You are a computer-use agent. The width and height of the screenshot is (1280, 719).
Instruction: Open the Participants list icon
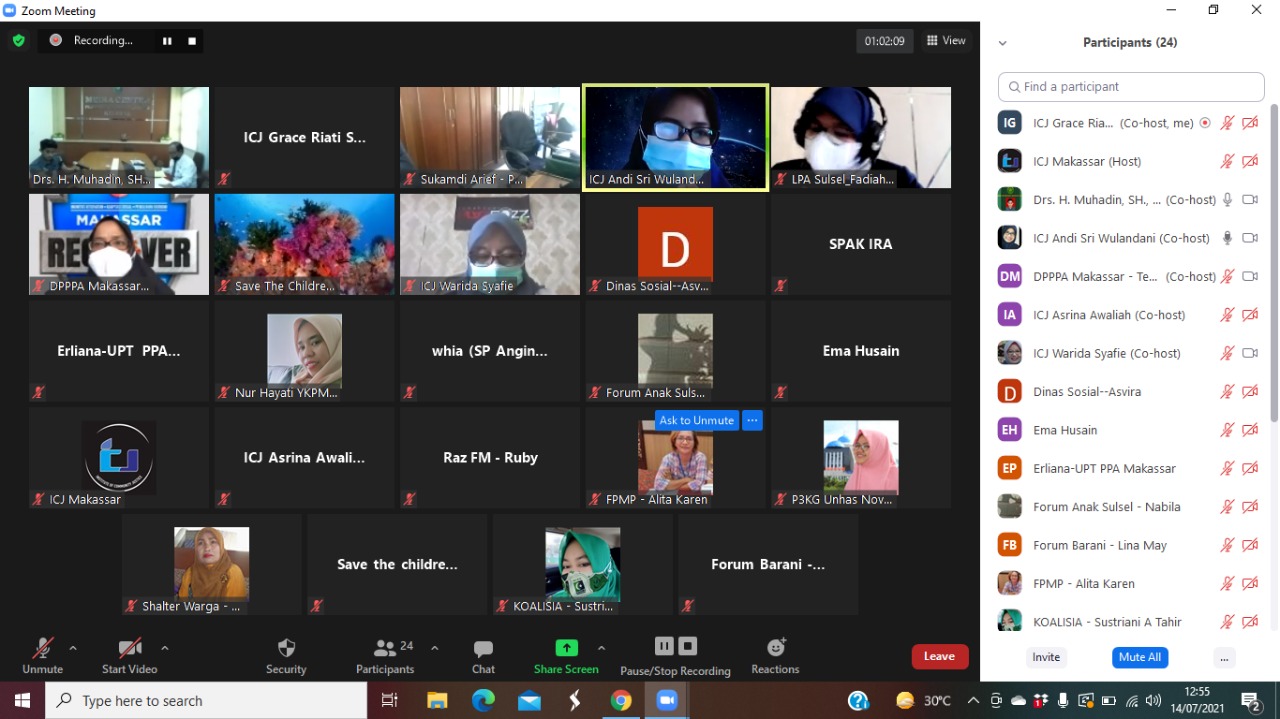385,649
